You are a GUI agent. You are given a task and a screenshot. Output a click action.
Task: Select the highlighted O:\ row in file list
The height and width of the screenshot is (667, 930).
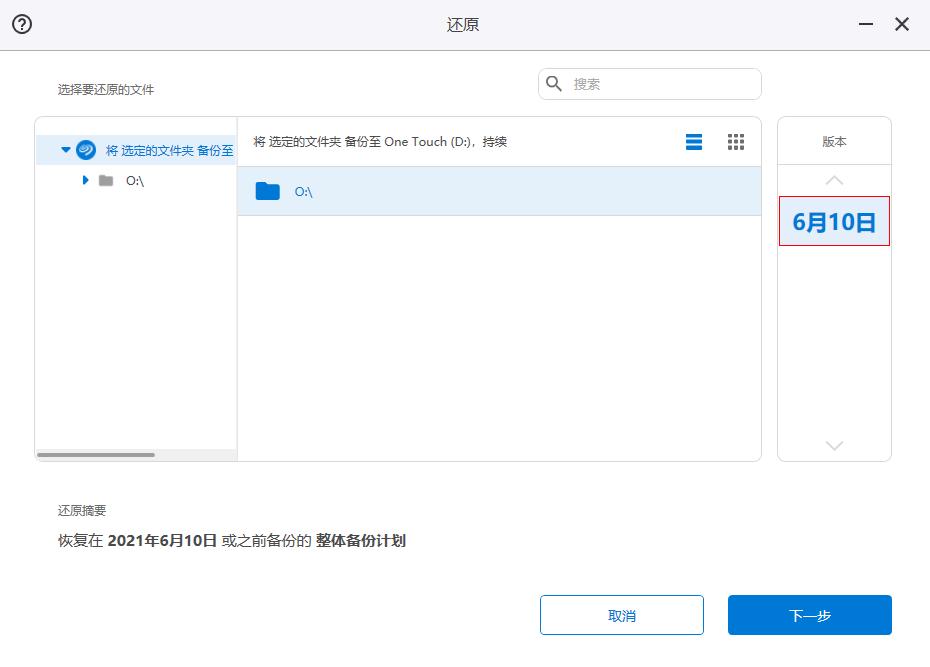(x=450, y=190)
